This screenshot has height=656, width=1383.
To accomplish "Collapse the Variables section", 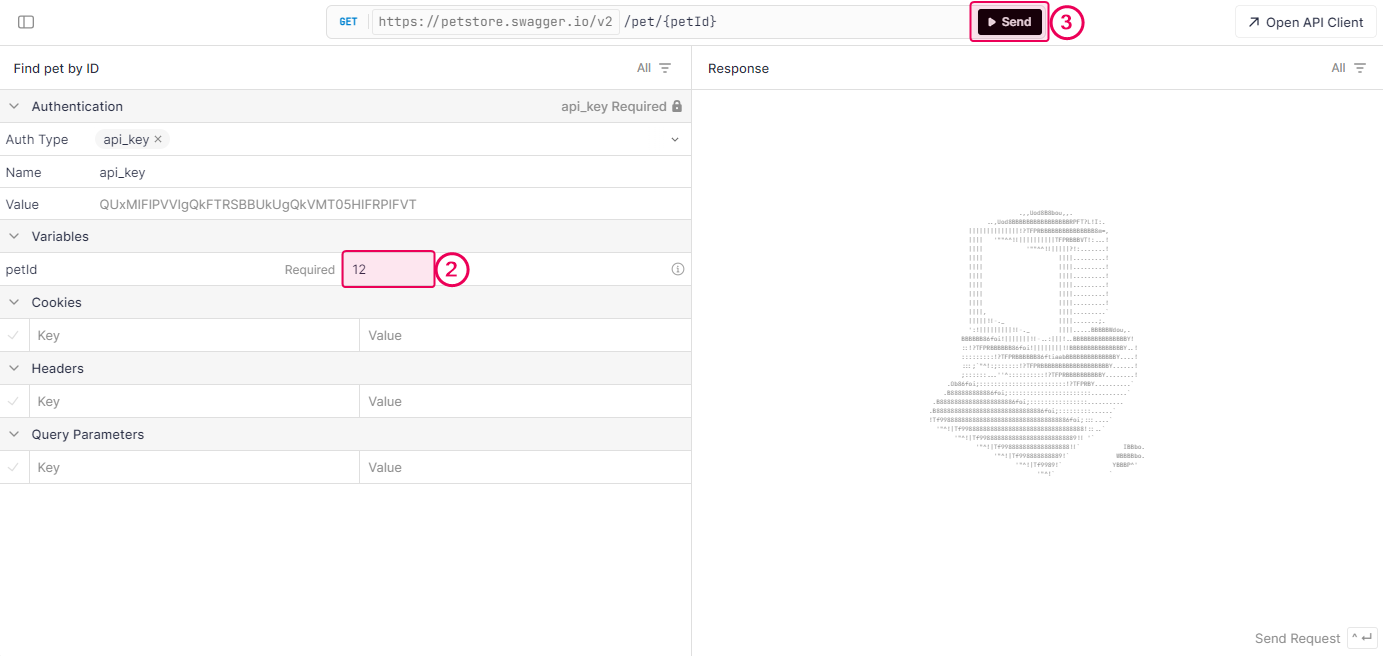I will pyautogui.click(x=14, y=237).
